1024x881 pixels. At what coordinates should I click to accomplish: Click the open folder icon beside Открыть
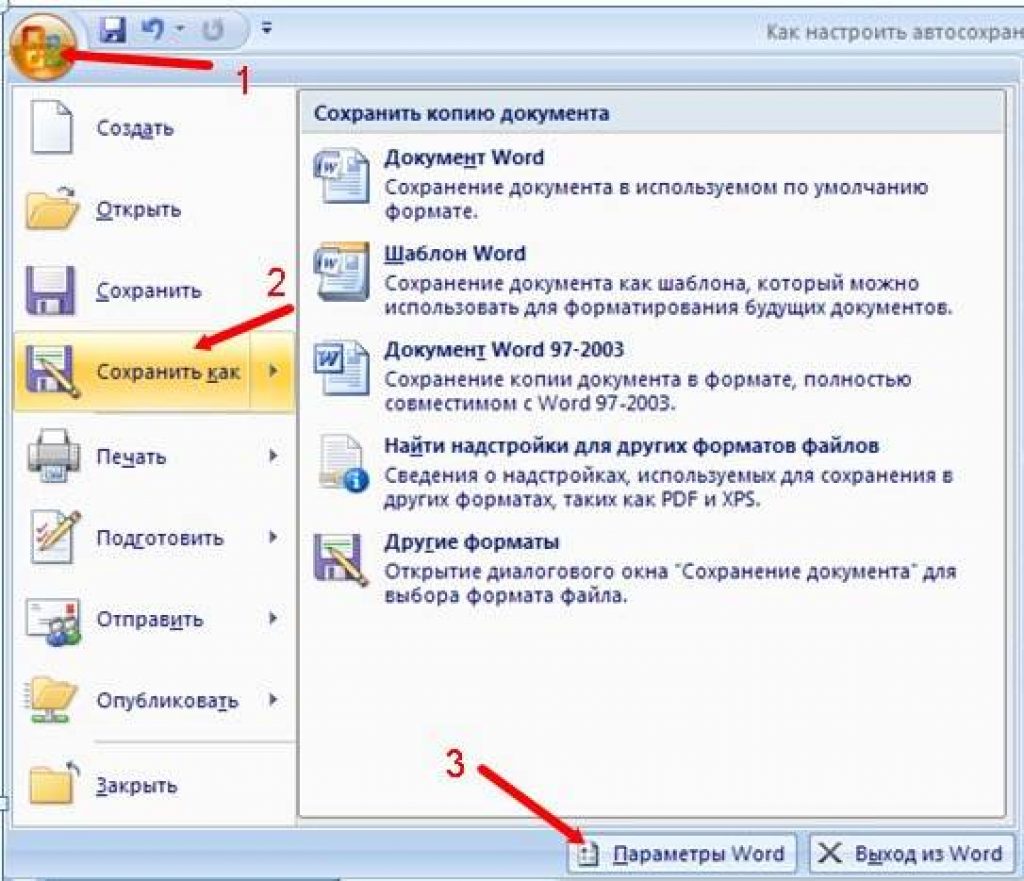(52, 208)
